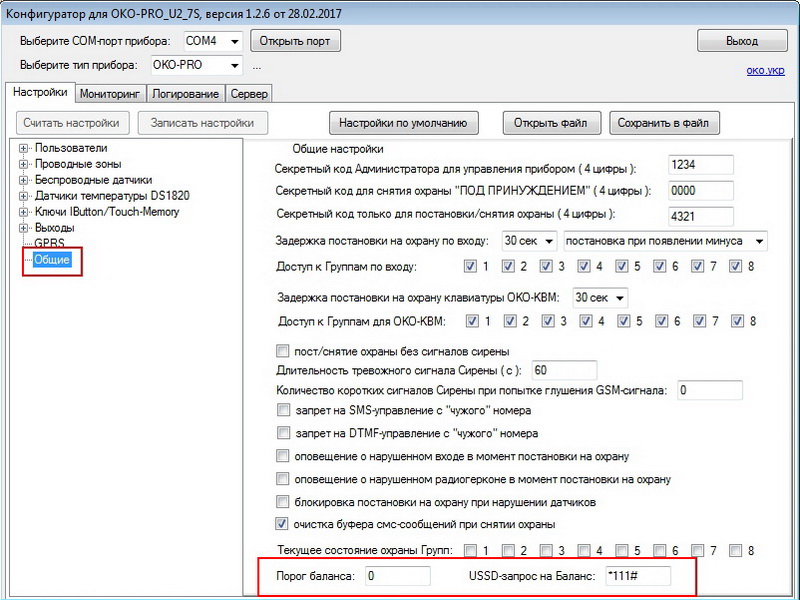Select GPRS in the settings tree
The image size is (800, 600).
[x=49, y=243]
